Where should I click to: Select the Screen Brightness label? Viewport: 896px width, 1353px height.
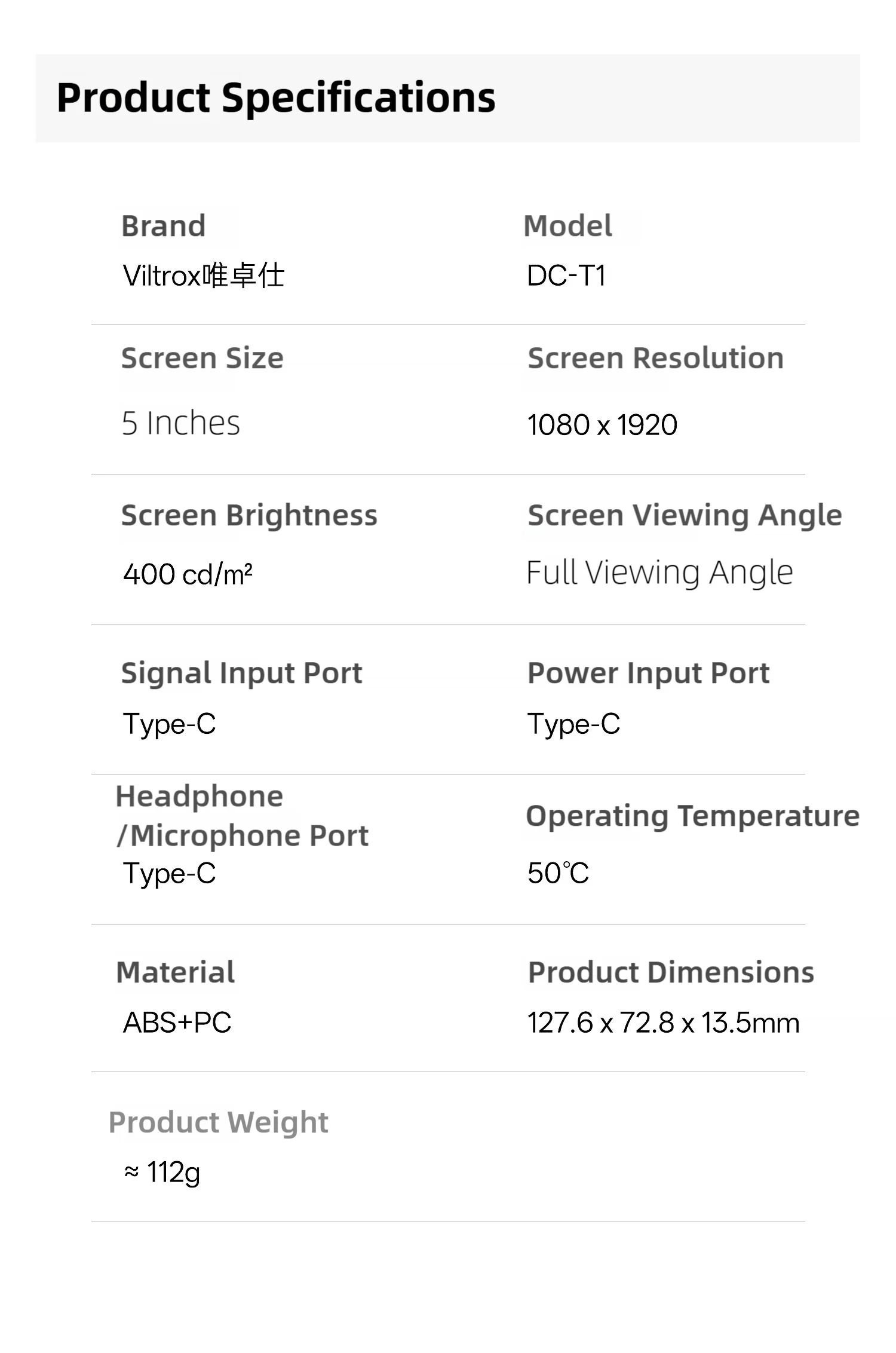pos(249,516)
